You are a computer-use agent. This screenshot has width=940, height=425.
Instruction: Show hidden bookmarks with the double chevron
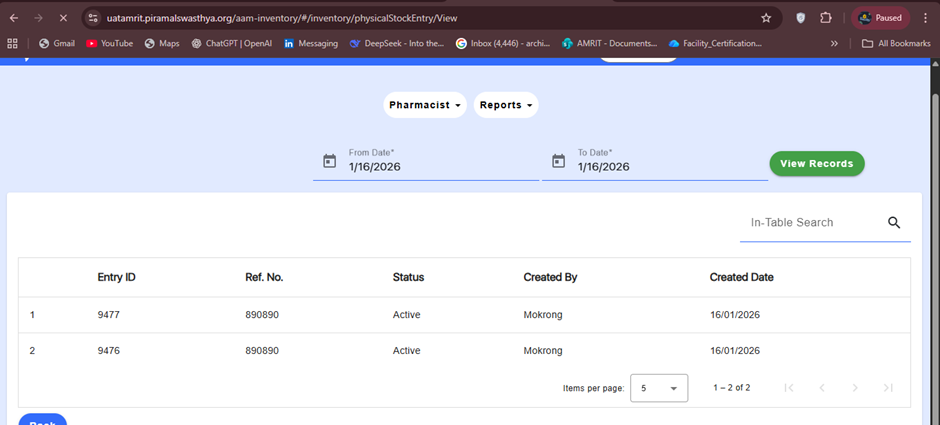834,43
